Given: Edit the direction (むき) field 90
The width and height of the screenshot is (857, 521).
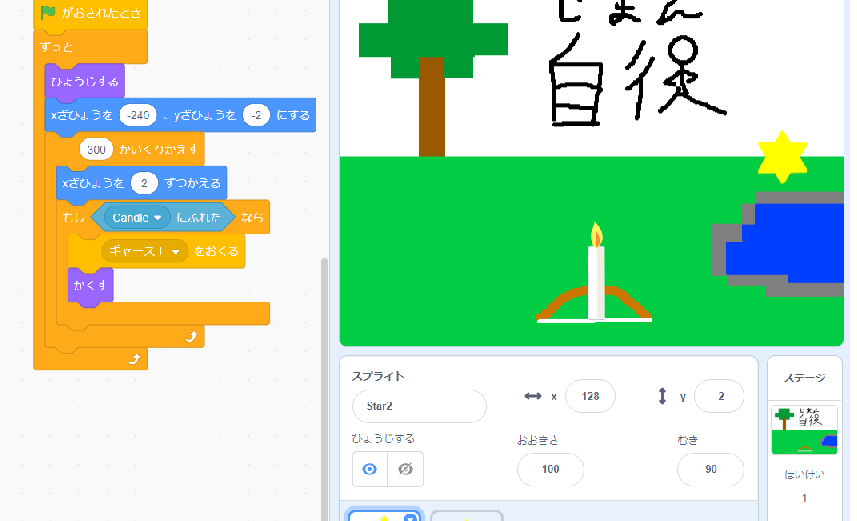Looking at the screenshot, I should point(711,469).
